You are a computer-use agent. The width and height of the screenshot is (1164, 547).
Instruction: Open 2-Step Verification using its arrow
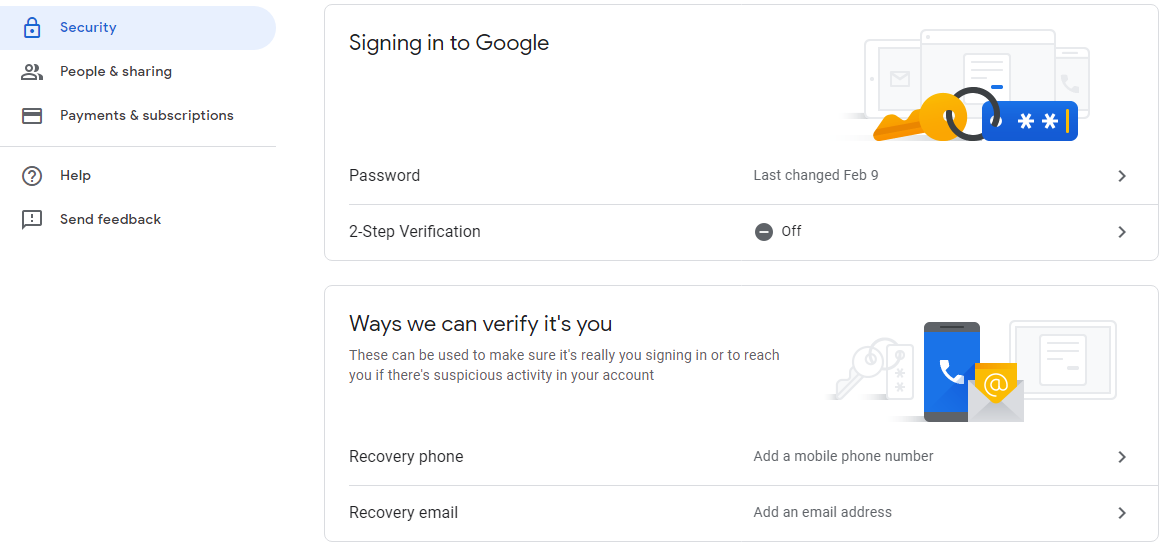click(1122, 232)
